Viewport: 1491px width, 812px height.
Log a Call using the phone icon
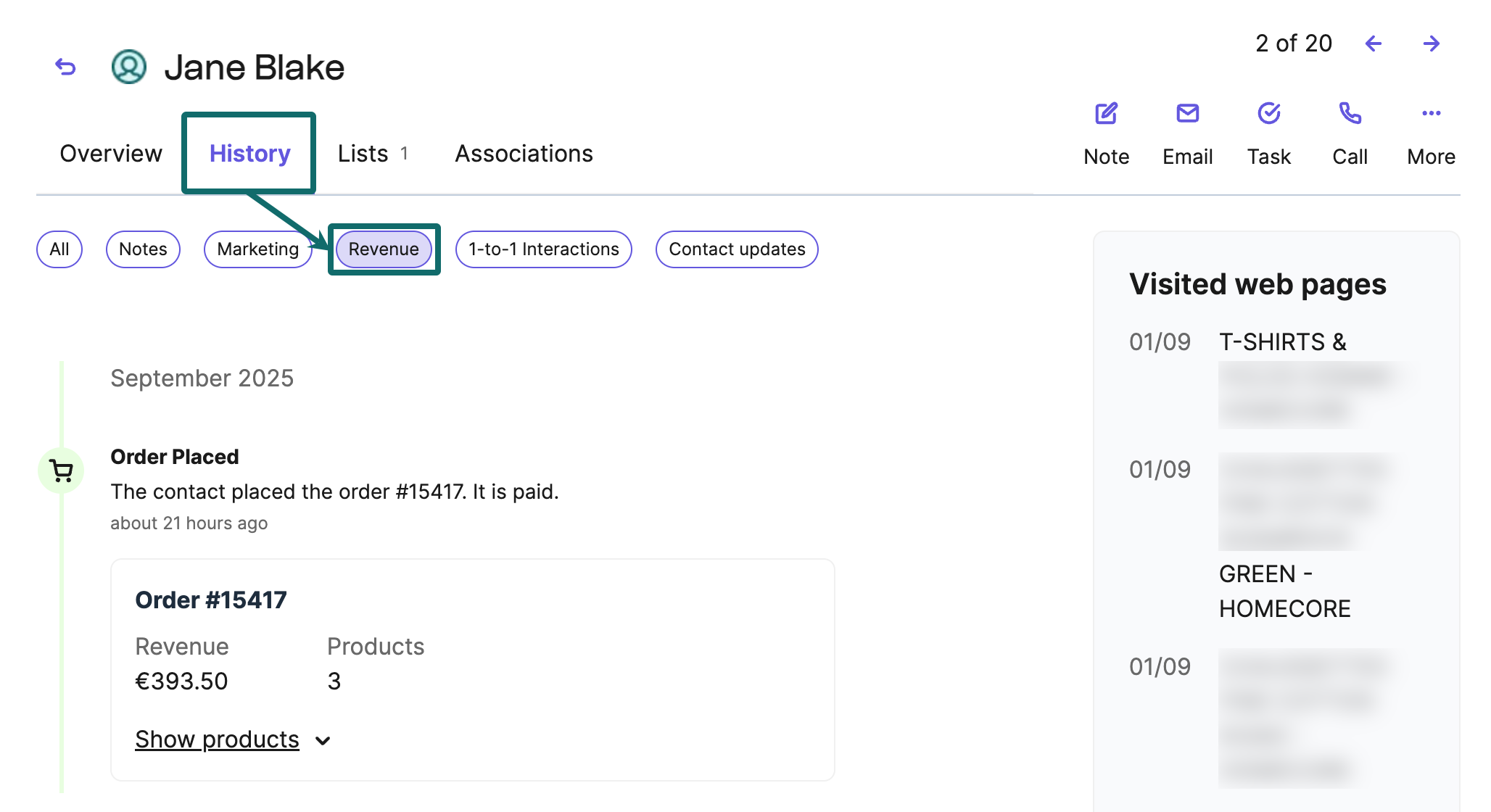(1350, 114)
